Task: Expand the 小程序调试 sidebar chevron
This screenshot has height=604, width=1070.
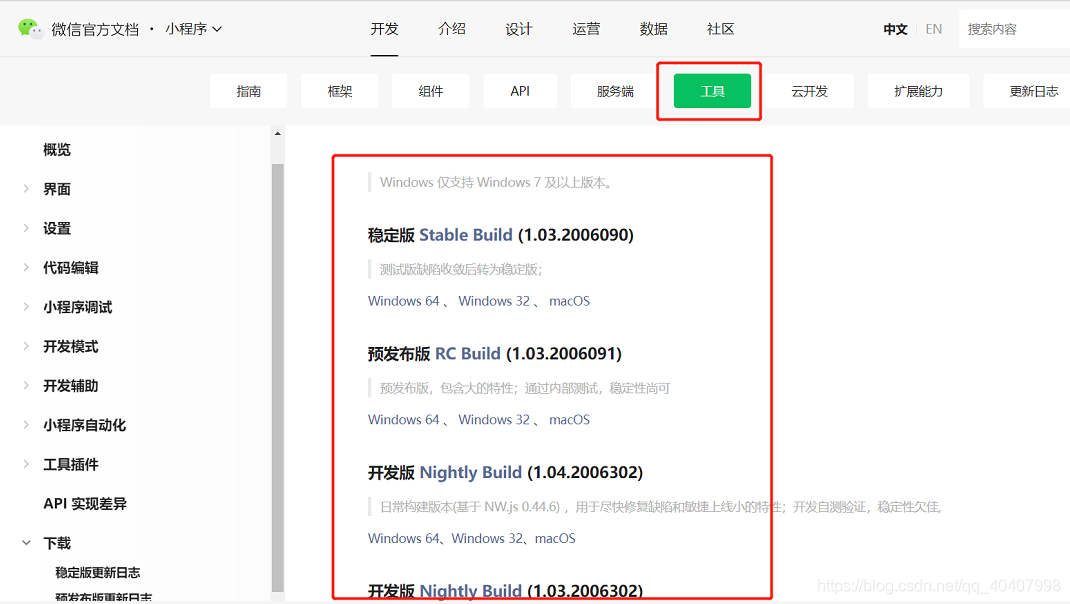Action: pyautogui.click(x=26, y=306)
